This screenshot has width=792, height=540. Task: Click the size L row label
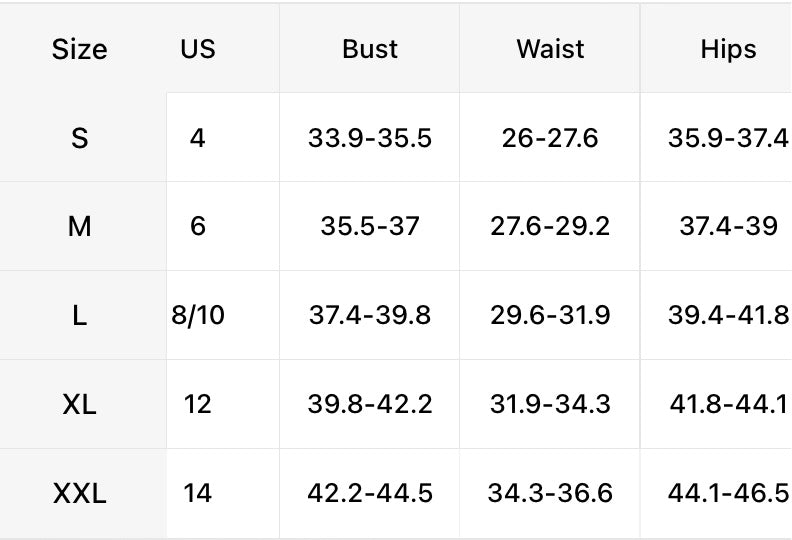[79, 316]
